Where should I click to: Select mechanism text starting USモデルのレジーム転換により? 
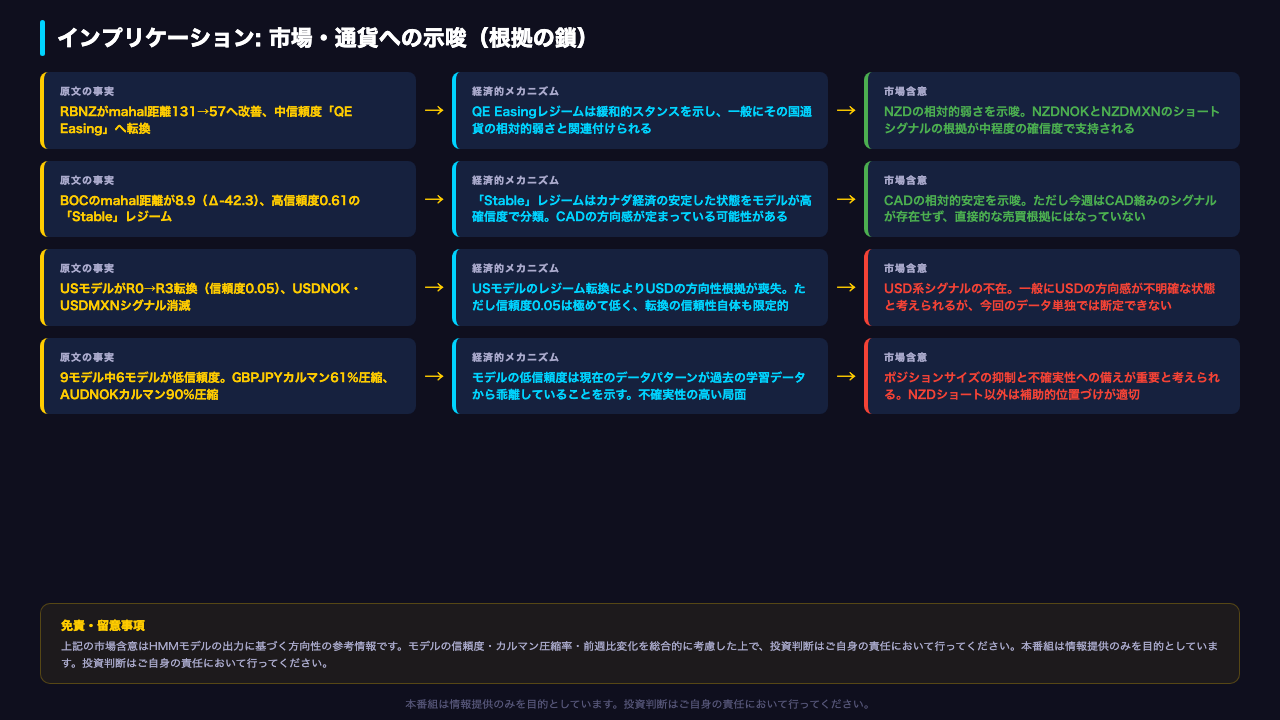[640, 297]
